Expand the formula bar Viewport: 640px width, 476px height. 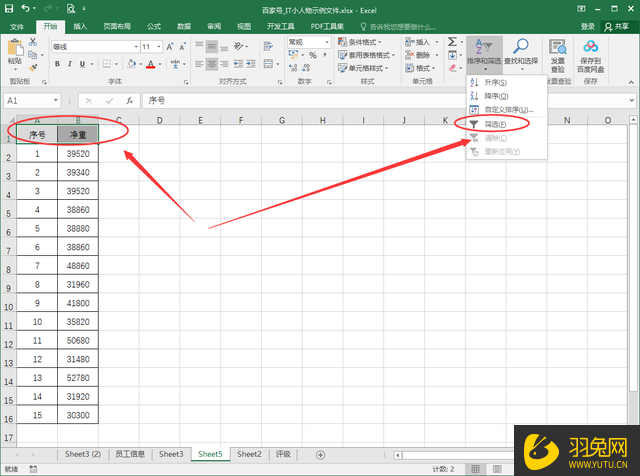coord(631,100)
